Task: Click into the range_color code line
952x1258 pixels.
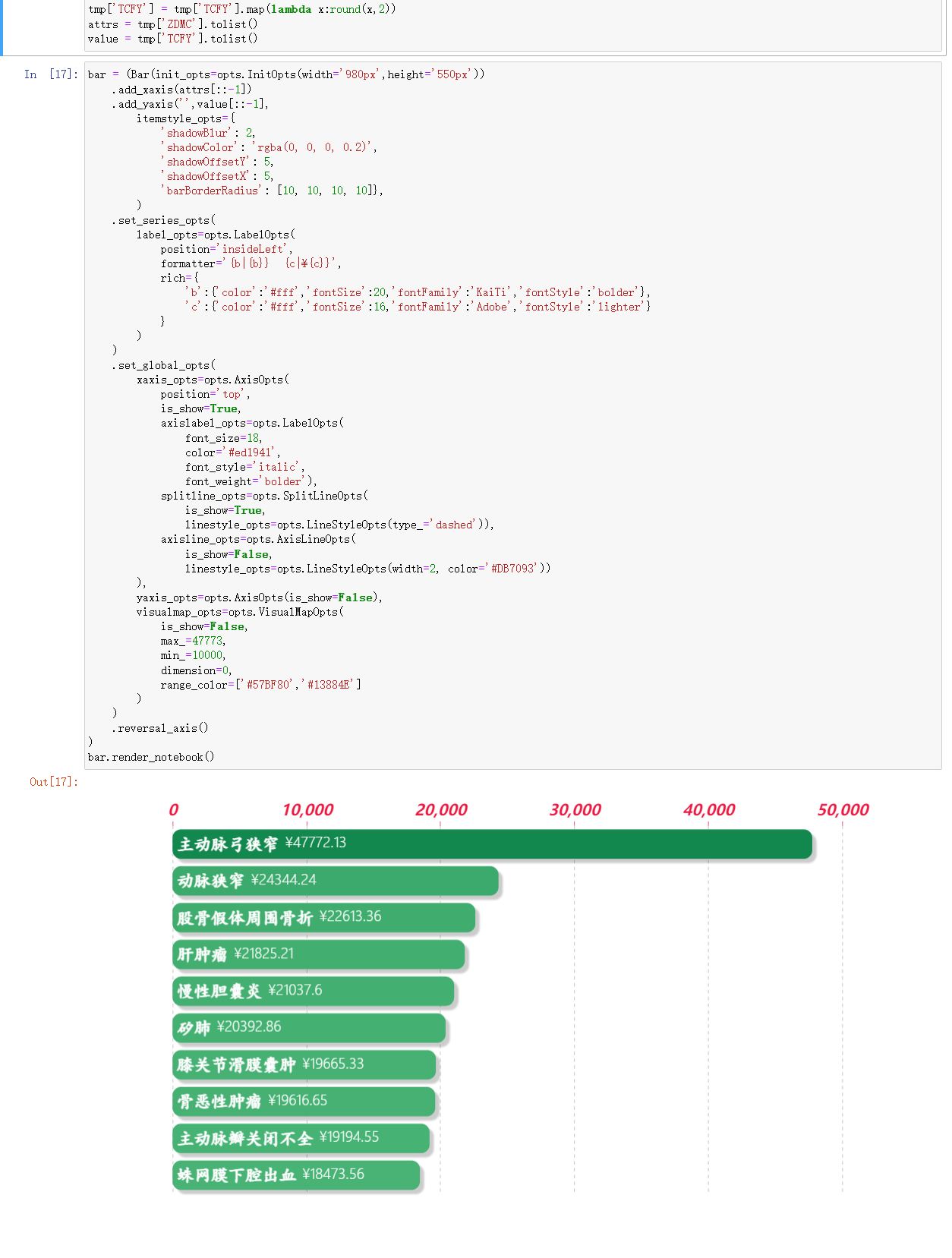Action: [260, 685]
